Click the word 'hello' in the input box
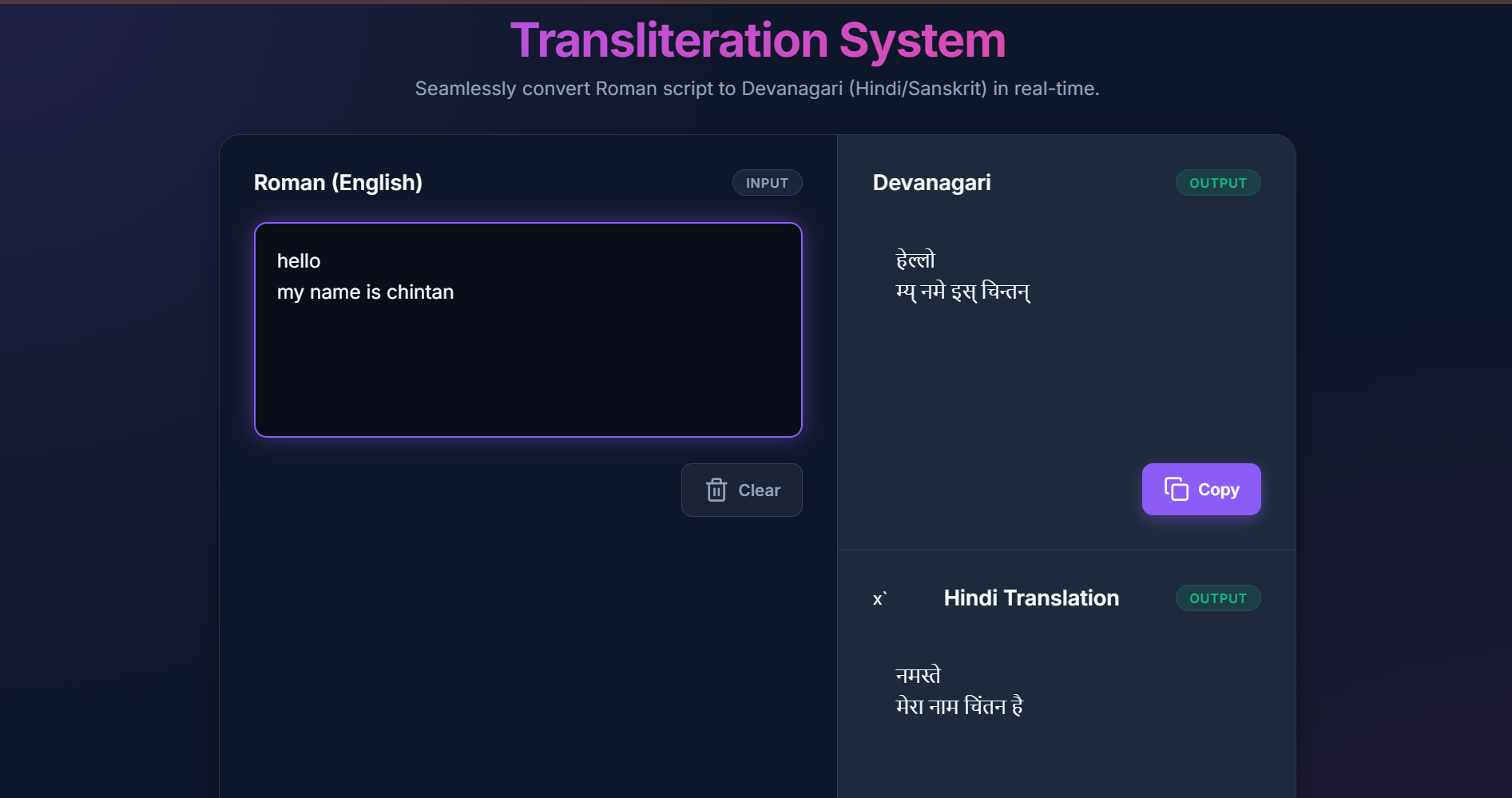The height and width of the screenshot is (798, 1512). click(x=298, y=260)
